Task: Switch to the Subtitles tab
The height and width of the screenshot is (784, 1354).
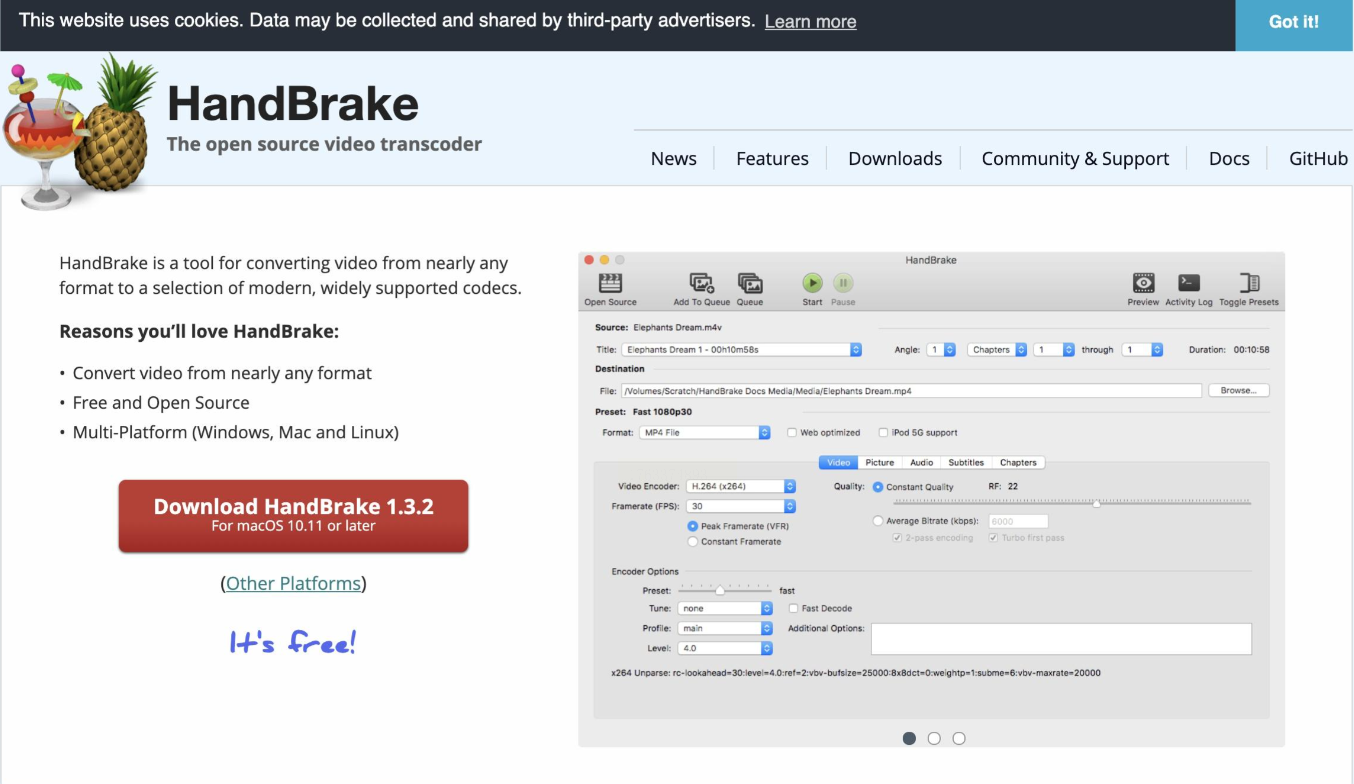Action: click(x=966, y=463)
